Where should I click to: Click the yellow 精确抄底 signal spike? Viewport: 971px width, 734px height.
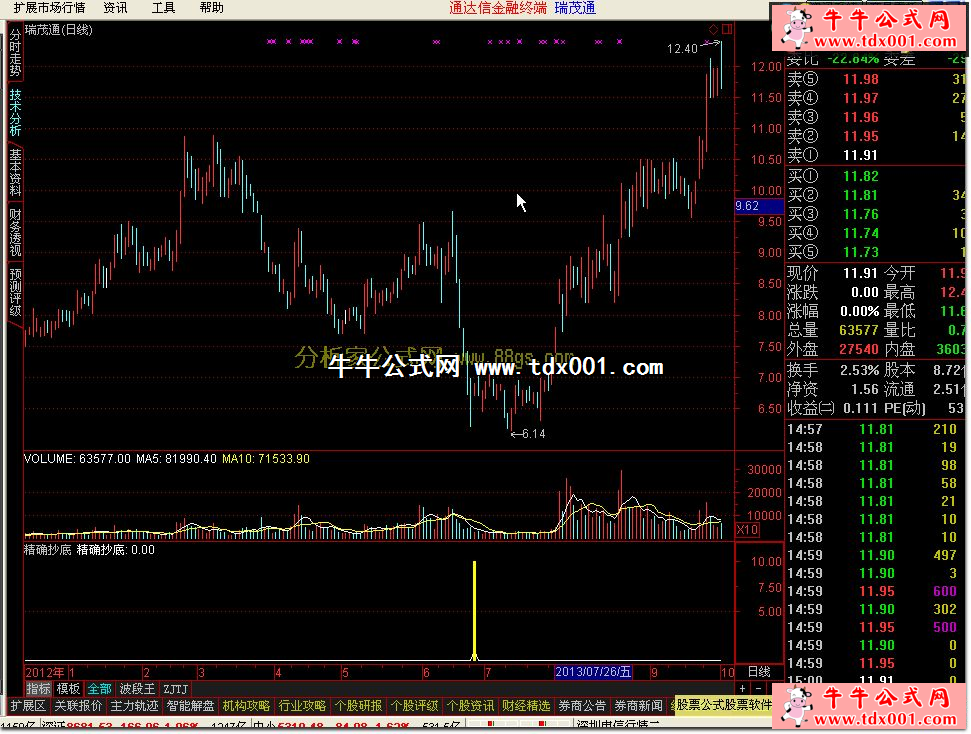pyautogui.click(x=474, y=610)
